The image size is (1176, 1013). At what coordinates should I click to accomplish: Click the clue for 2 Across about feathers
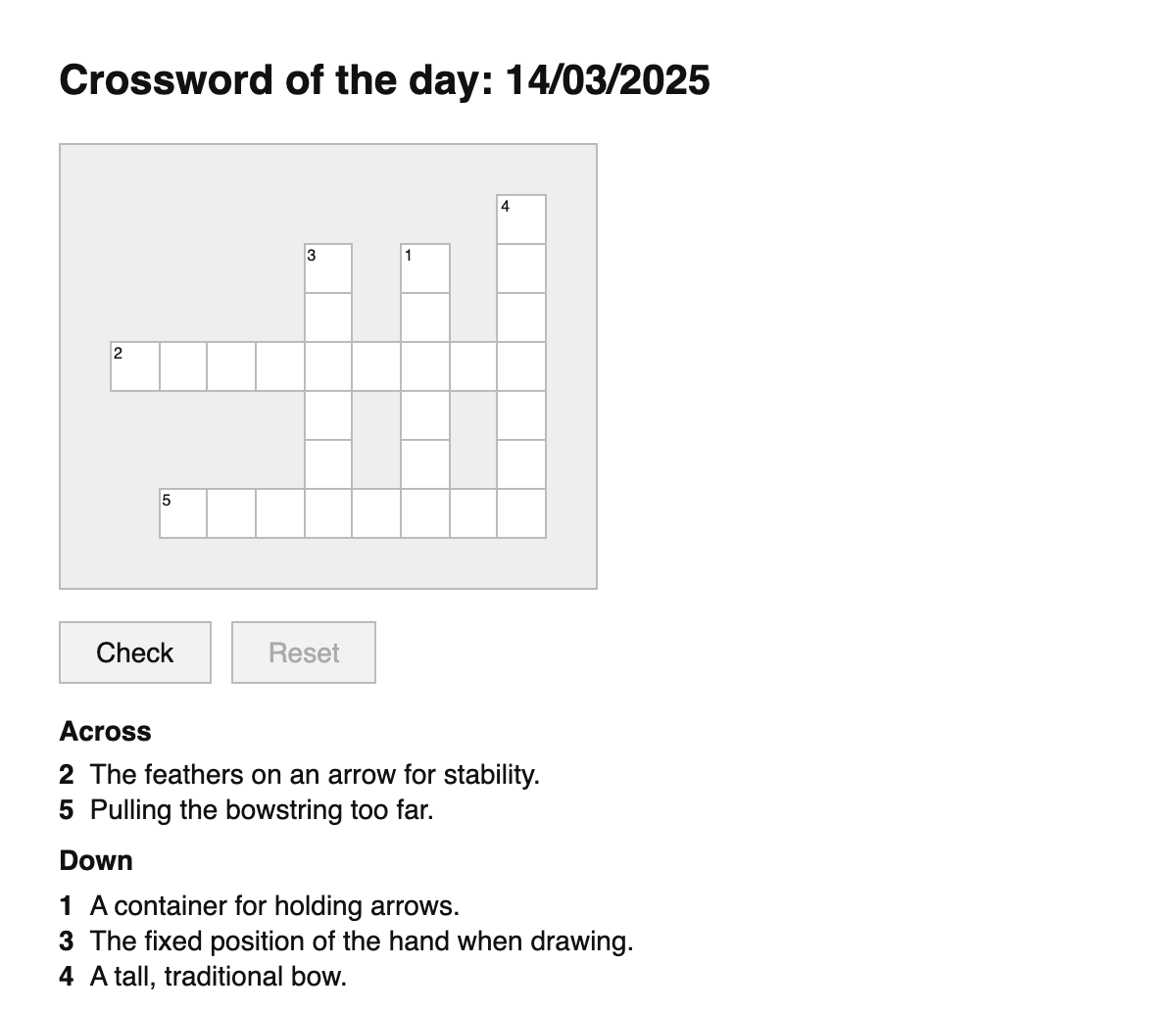pos(314,774)
